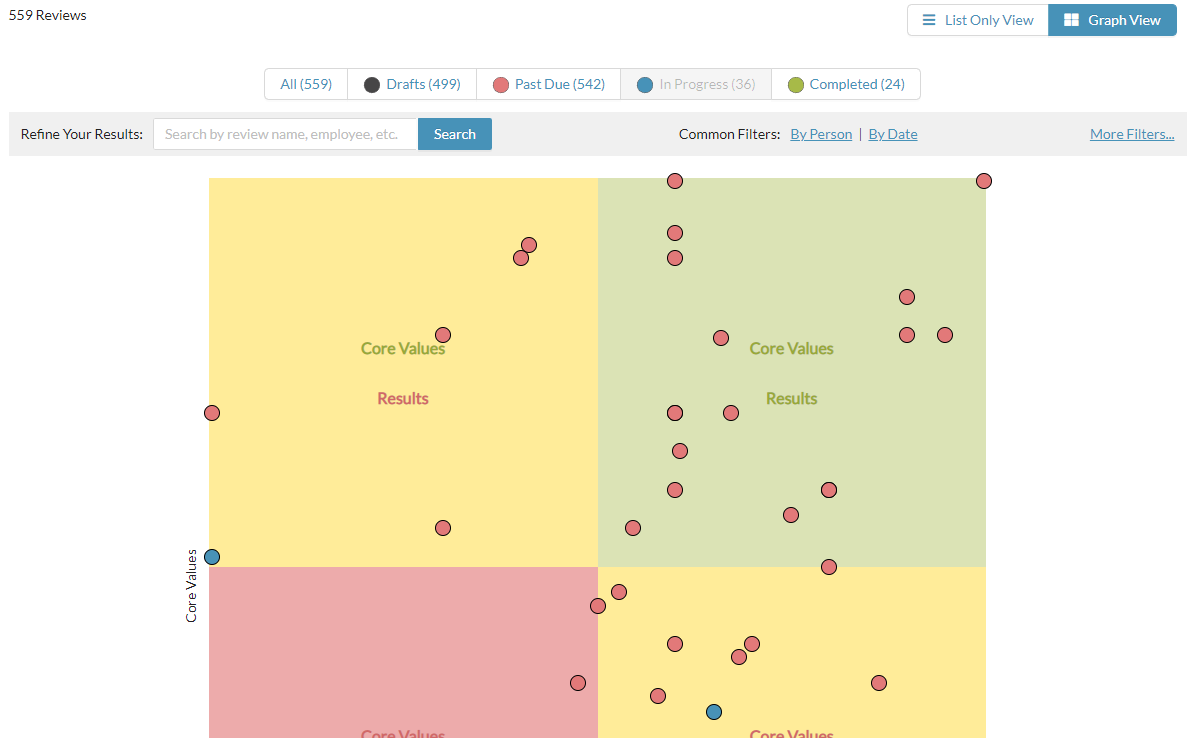Viewport: 1195px width, 738px height.
Task: Click the red dot left of green quadrant's Core Values label
Action: coord(720,337)
